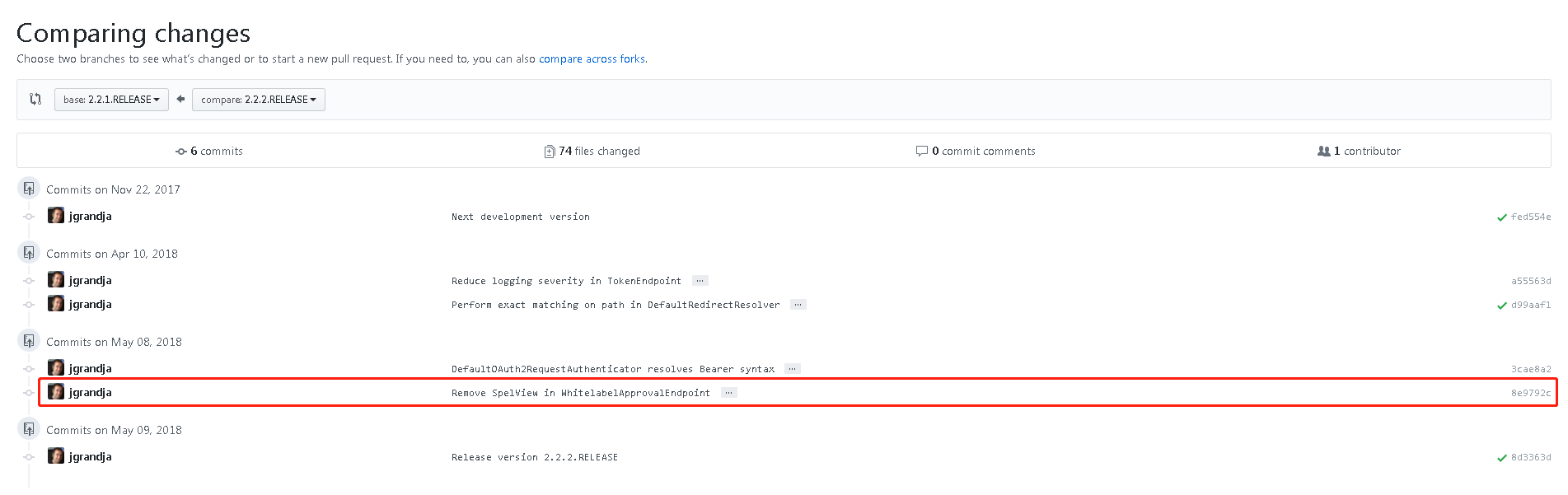Switch to the 6 commits tab
1568x495 pixels.
coord(209,152)
